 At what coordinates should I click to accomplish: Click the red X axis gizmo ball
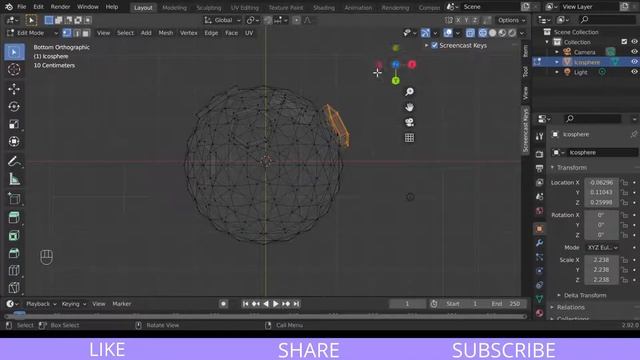[x=412, y=64]
